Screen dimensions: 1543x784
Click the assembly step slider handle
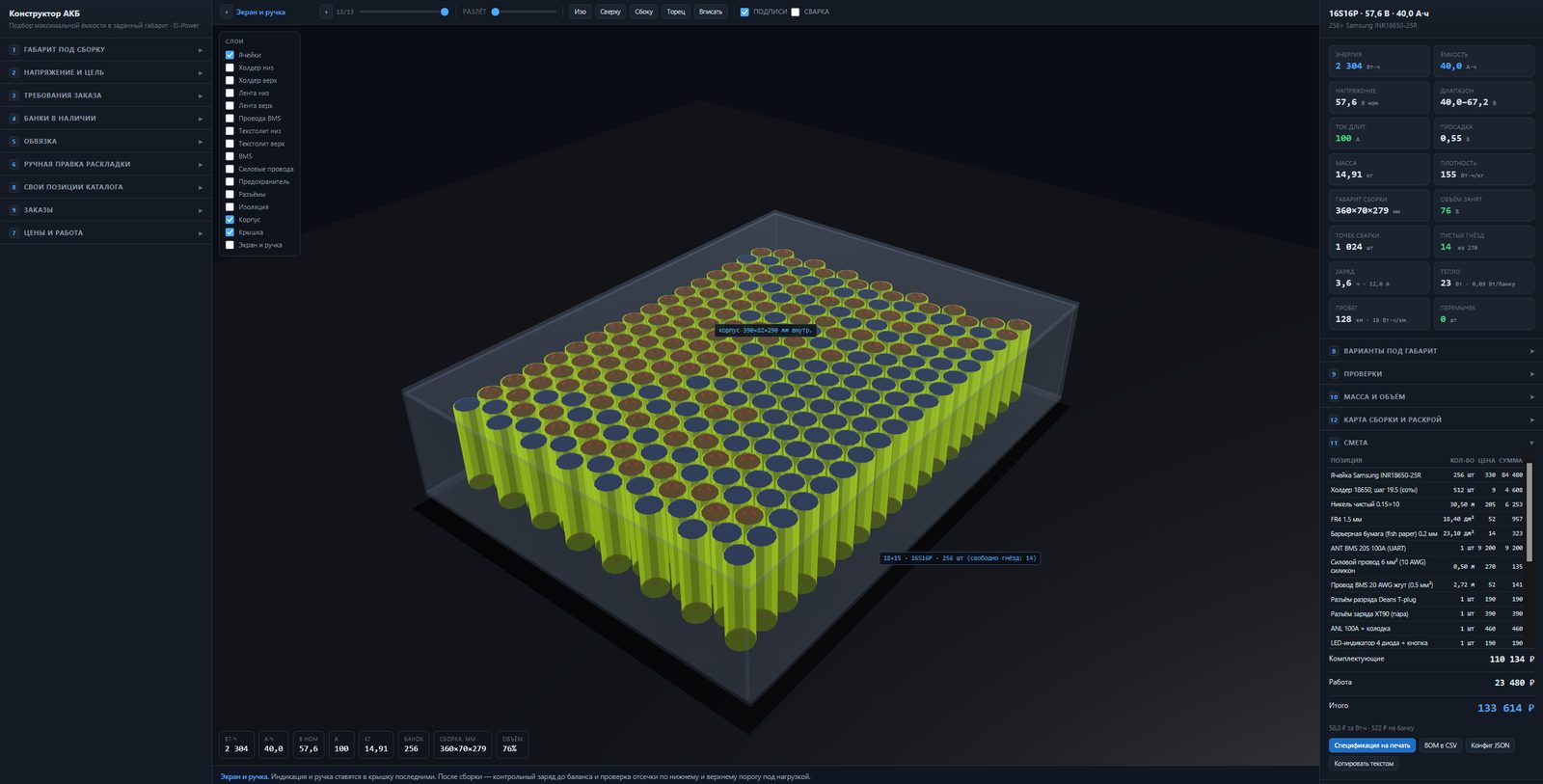pyautogui.click(x=445, y=12)
